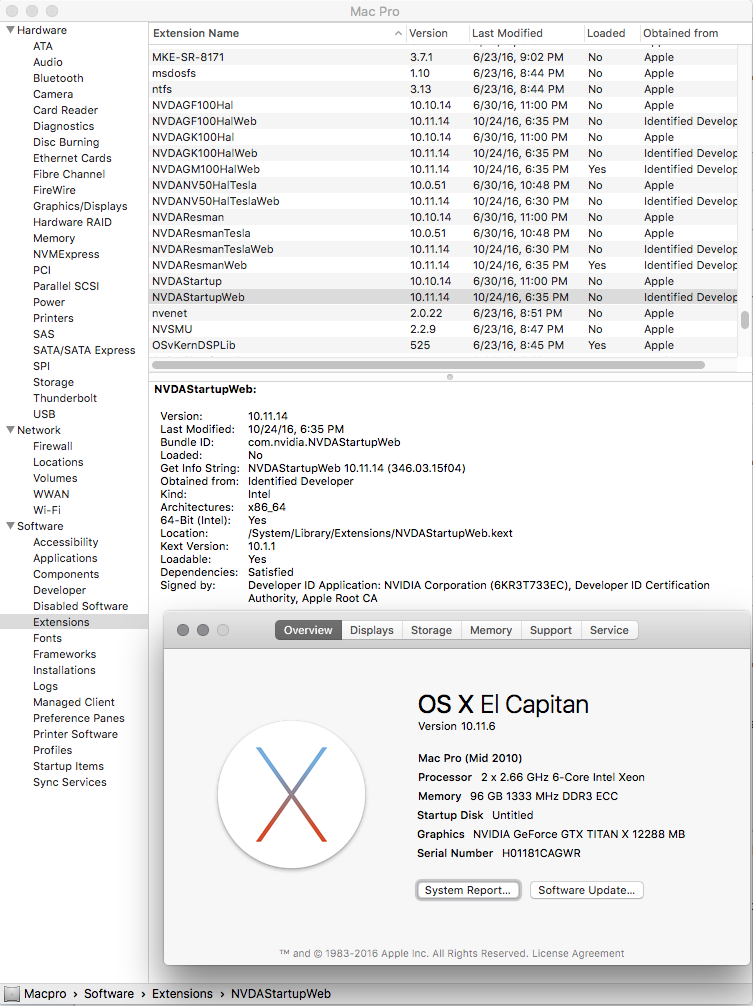Close the About This Mac window

[x=183, y=630]
